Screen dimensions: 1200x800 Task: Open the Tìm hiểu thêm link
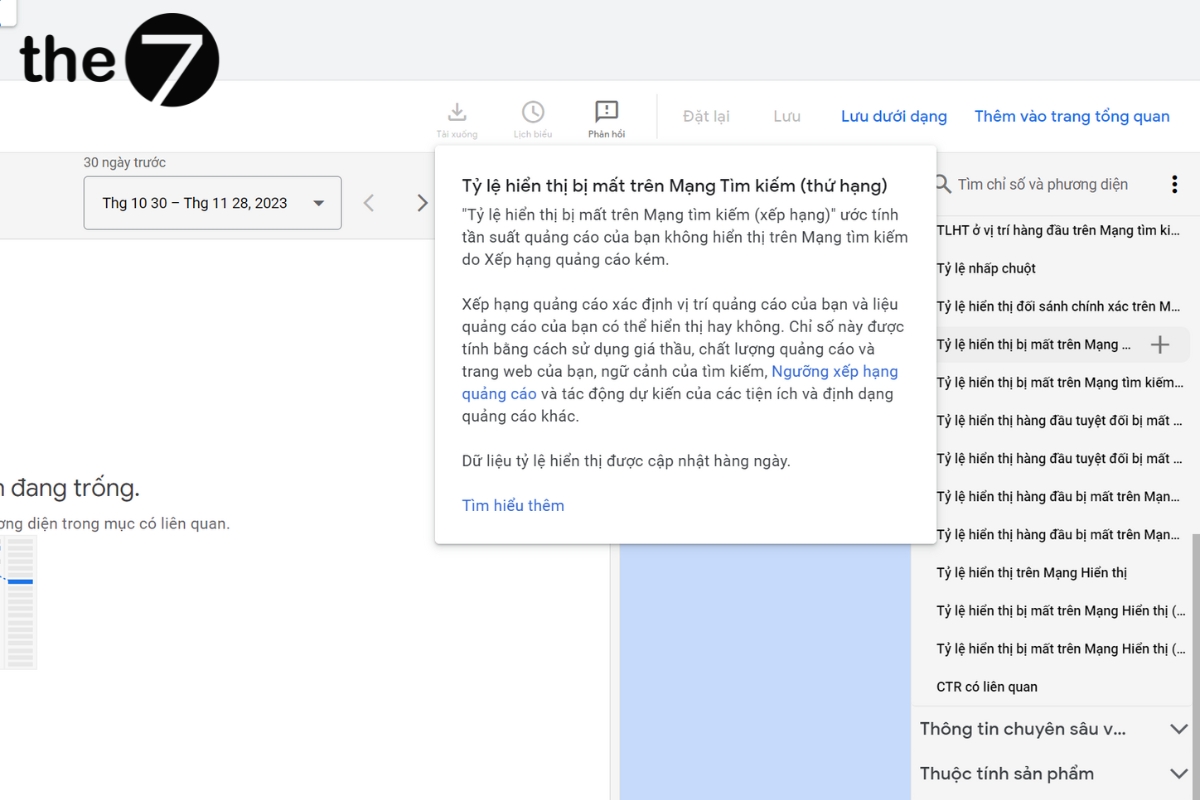pos(513,505)
